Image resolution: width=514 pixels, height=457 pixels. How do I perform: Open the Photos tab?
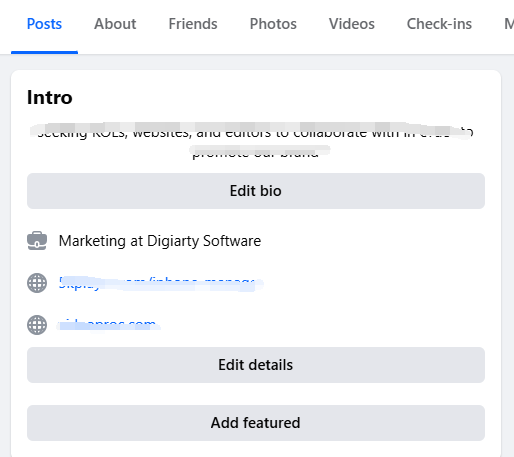(x=273, y=24)
